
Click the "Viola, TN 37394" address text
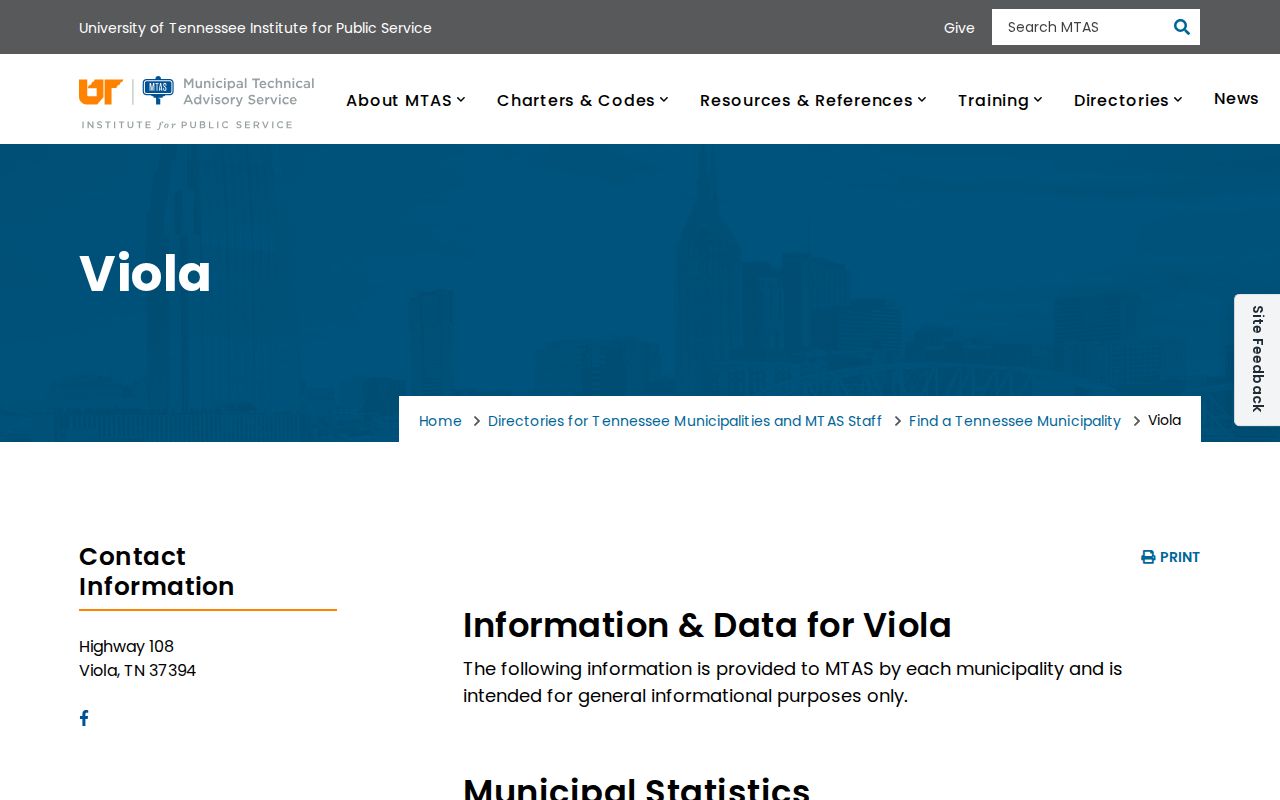(137, 670)
